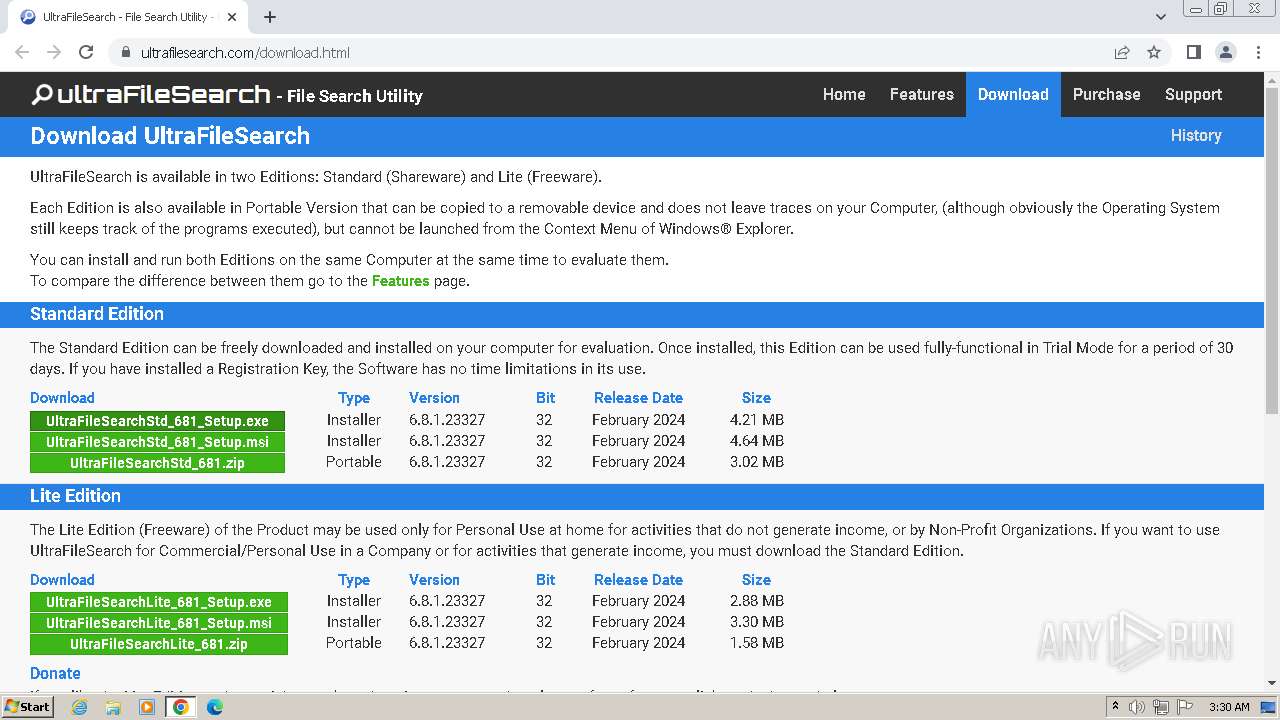Share this page icon in address bar

point(1122,52)
